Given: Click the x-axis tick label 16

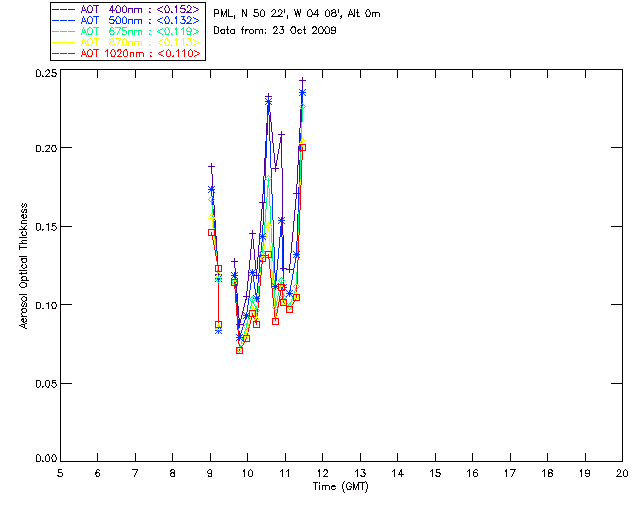Looking at the screenshot, I should 473,473.
